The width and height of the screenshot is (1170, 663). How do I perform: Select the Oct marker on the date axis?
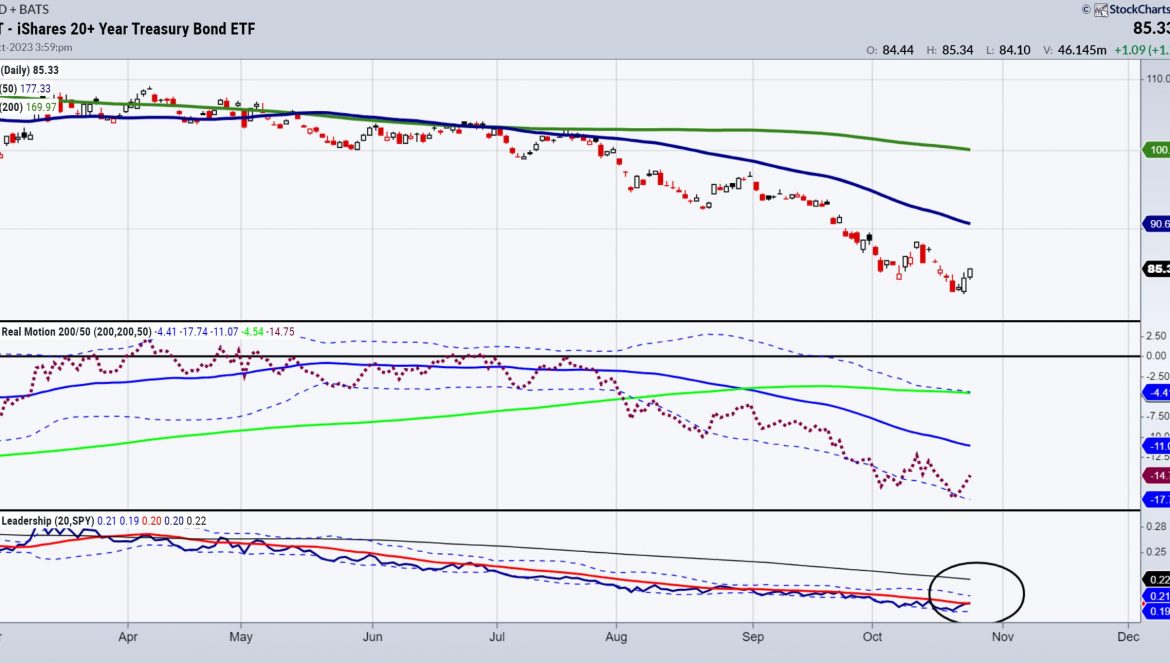[x=872, y=637]
